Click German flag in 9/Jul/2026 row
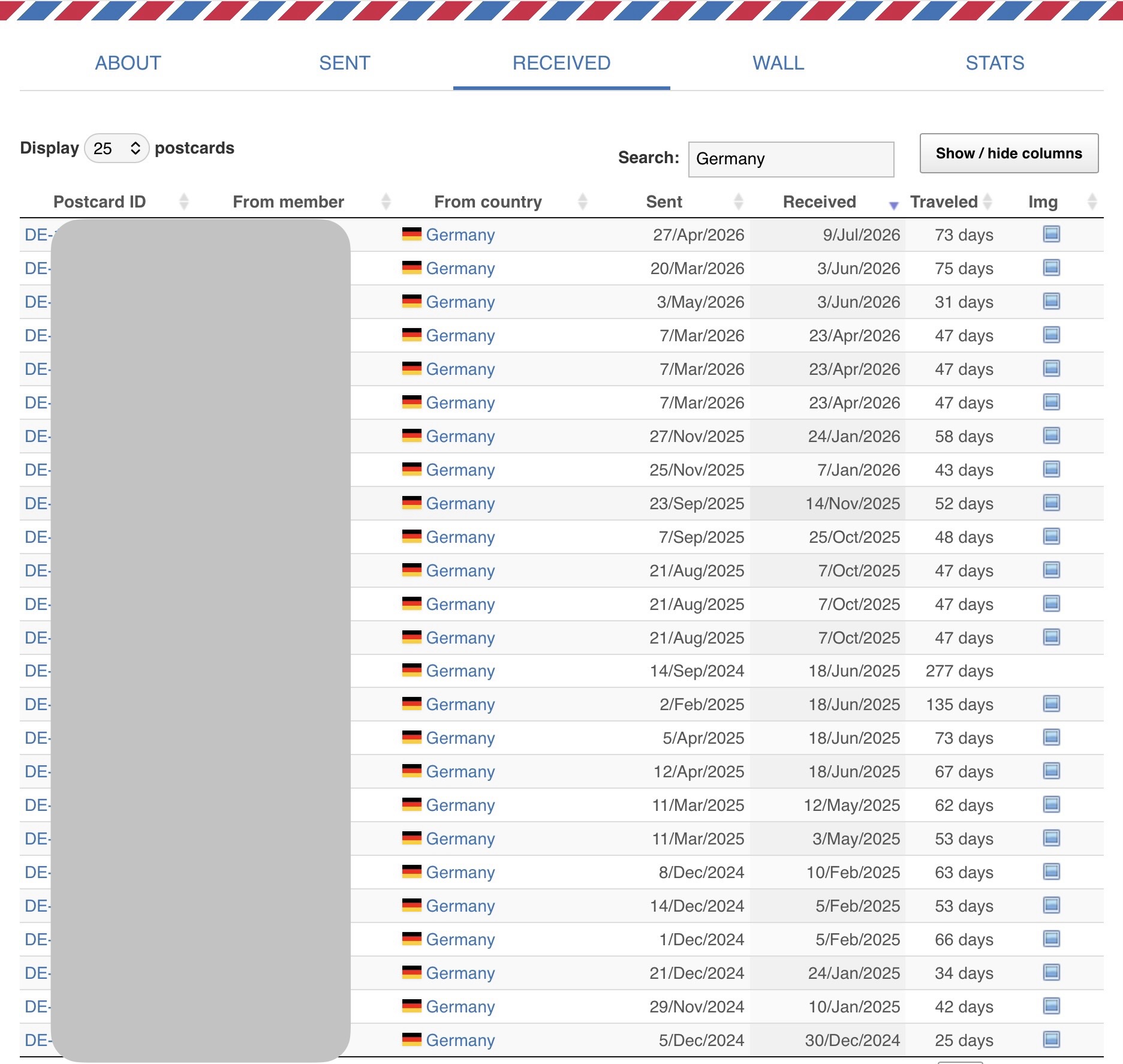The image size is (1123, 1064). 412,234
